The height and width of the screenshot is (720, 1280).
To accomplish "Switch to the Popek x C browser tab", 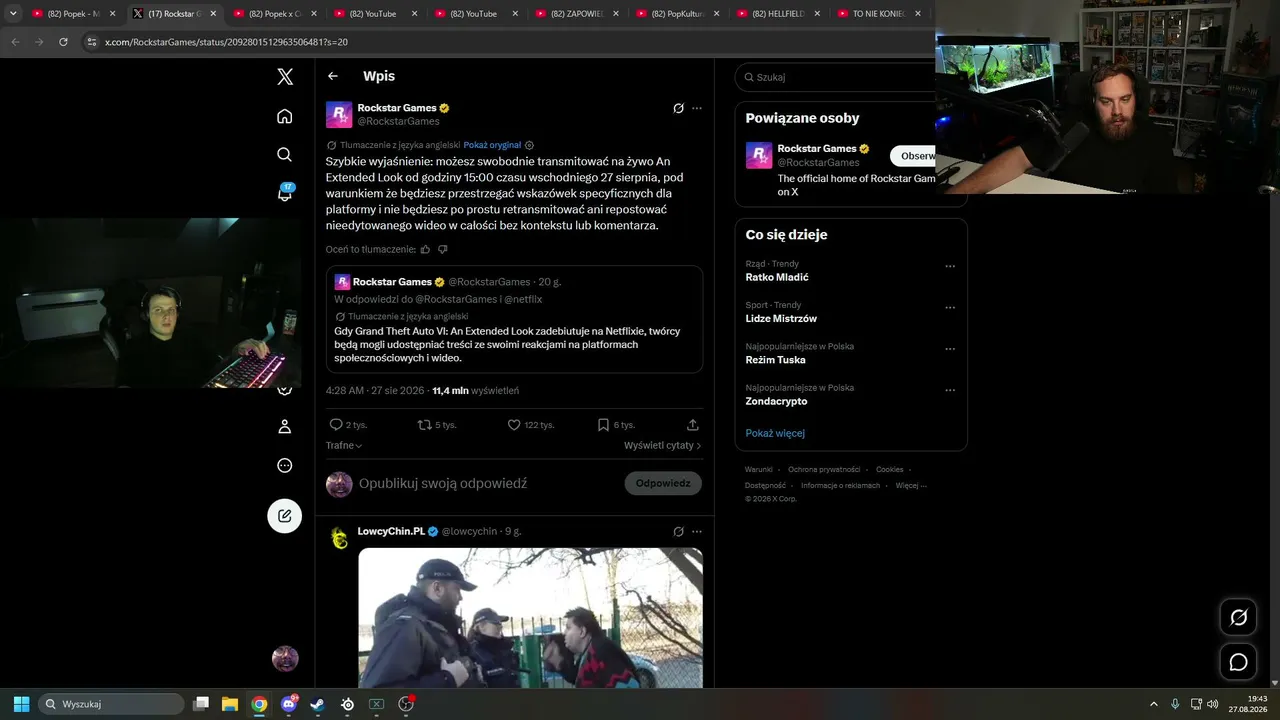I will click(x=274, y=14).
